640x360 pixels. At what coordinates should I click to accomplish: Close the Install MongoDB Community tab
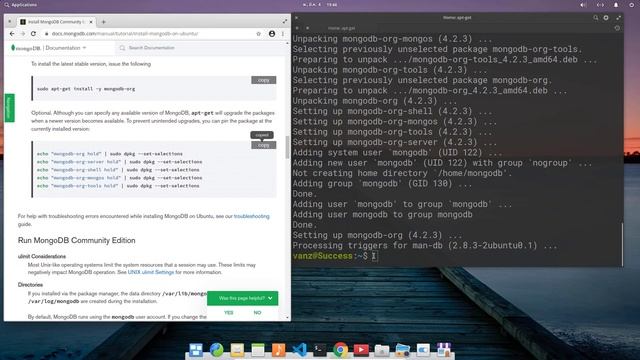pos(91,22)
